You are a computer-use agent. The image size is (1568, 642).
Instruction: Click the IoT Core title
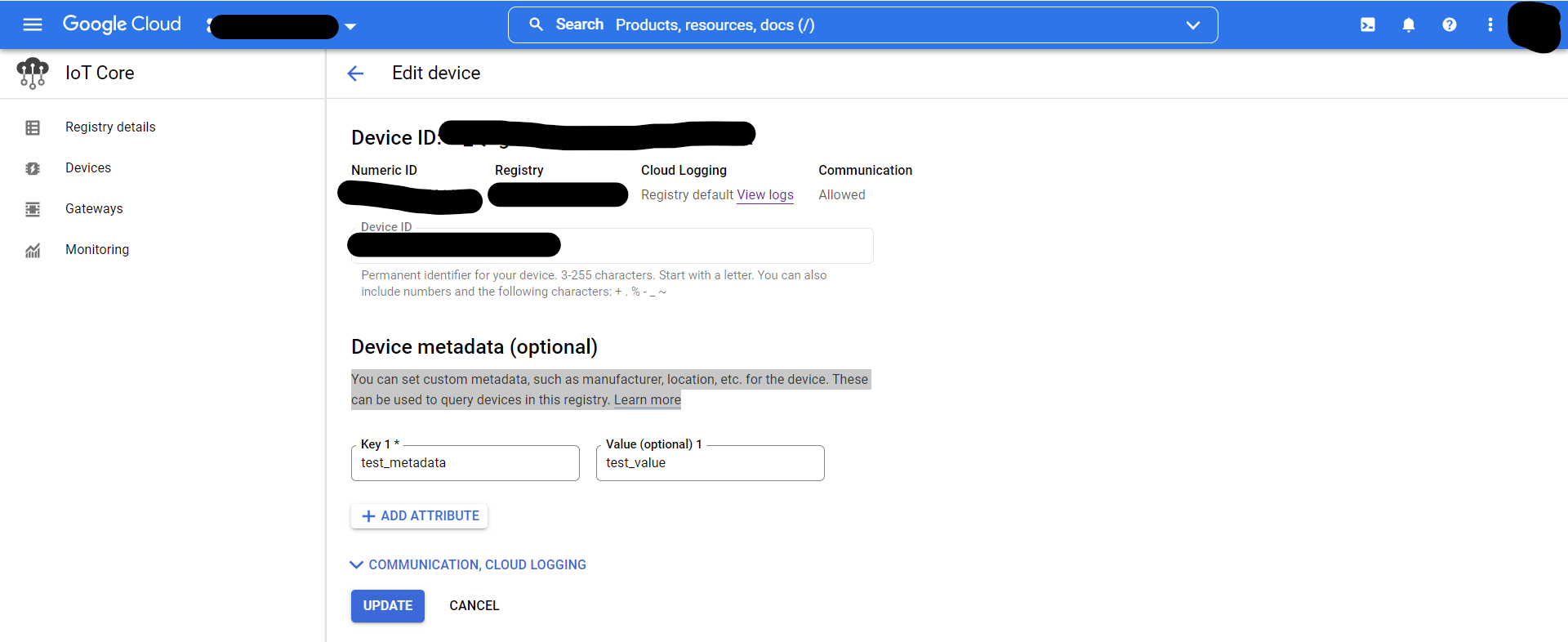point(100,73)
